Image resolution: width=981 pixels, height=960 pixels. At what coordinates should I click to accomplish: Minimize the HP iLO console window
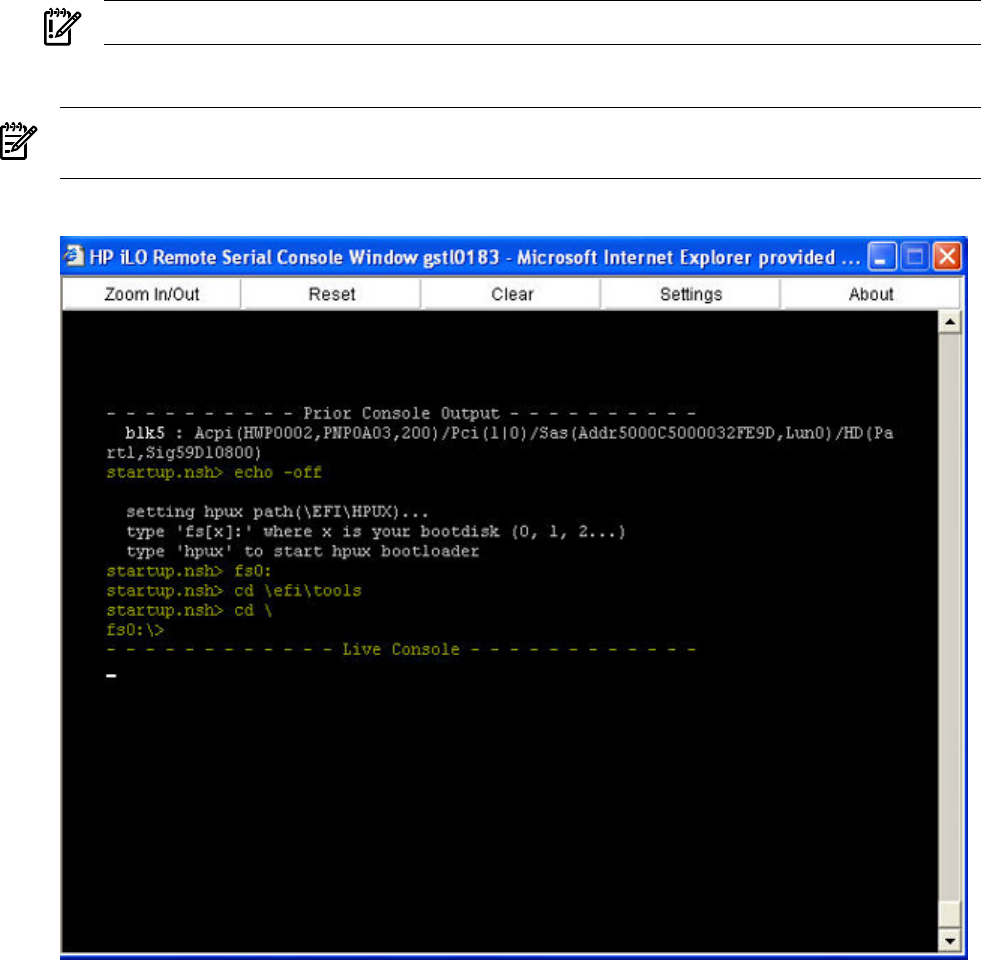[882, 257]
